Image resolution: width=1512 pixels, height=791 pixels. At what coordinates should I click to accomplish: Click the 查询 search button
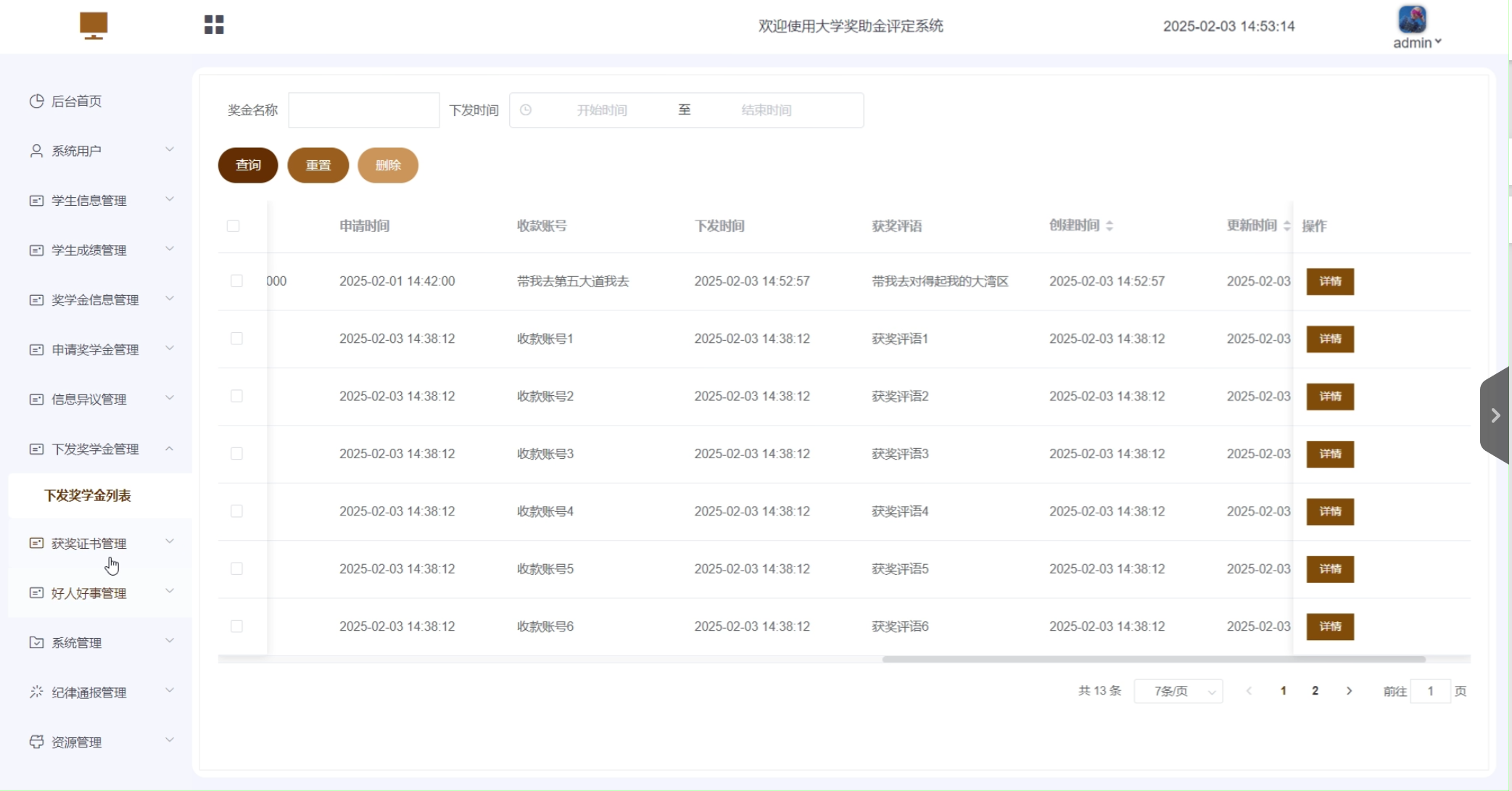pyautogui.click(x=248, y=165)
